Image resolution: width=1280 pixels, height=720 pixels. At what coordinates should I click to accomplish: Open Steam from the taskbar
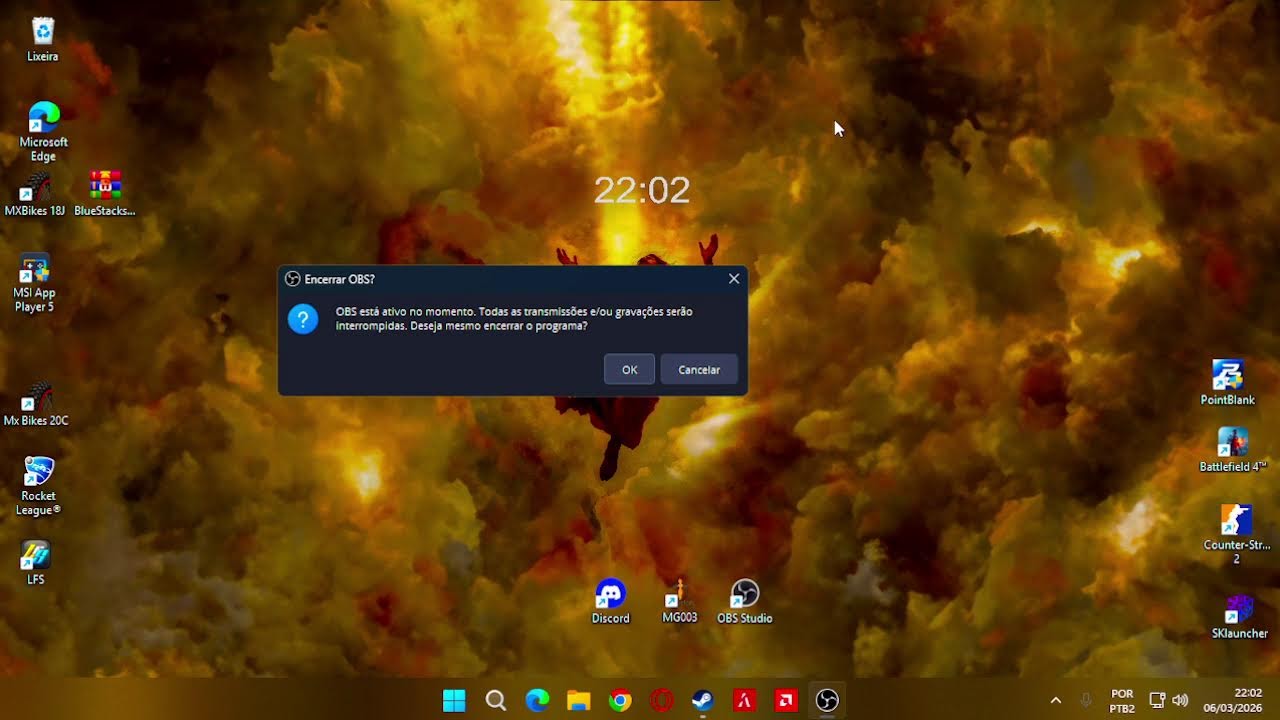(x=703, y=701)
